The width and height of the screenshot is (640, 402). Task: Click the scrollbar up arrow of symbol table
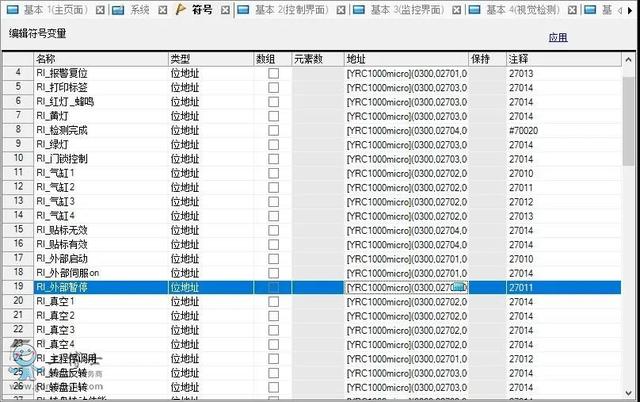click(628, 60)
